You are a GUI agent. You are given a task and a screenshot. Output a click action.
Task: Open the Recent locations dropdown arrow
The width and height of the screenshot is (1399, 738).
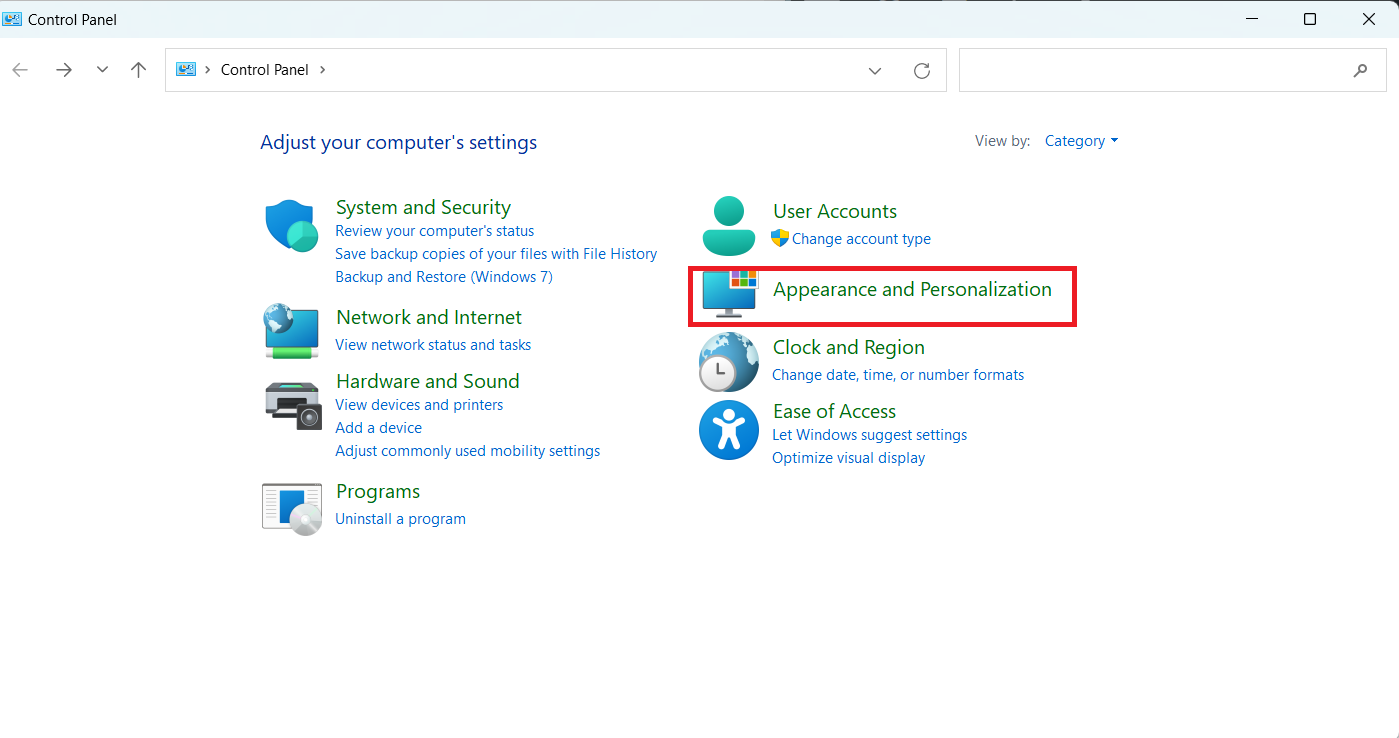click(102, 70)
